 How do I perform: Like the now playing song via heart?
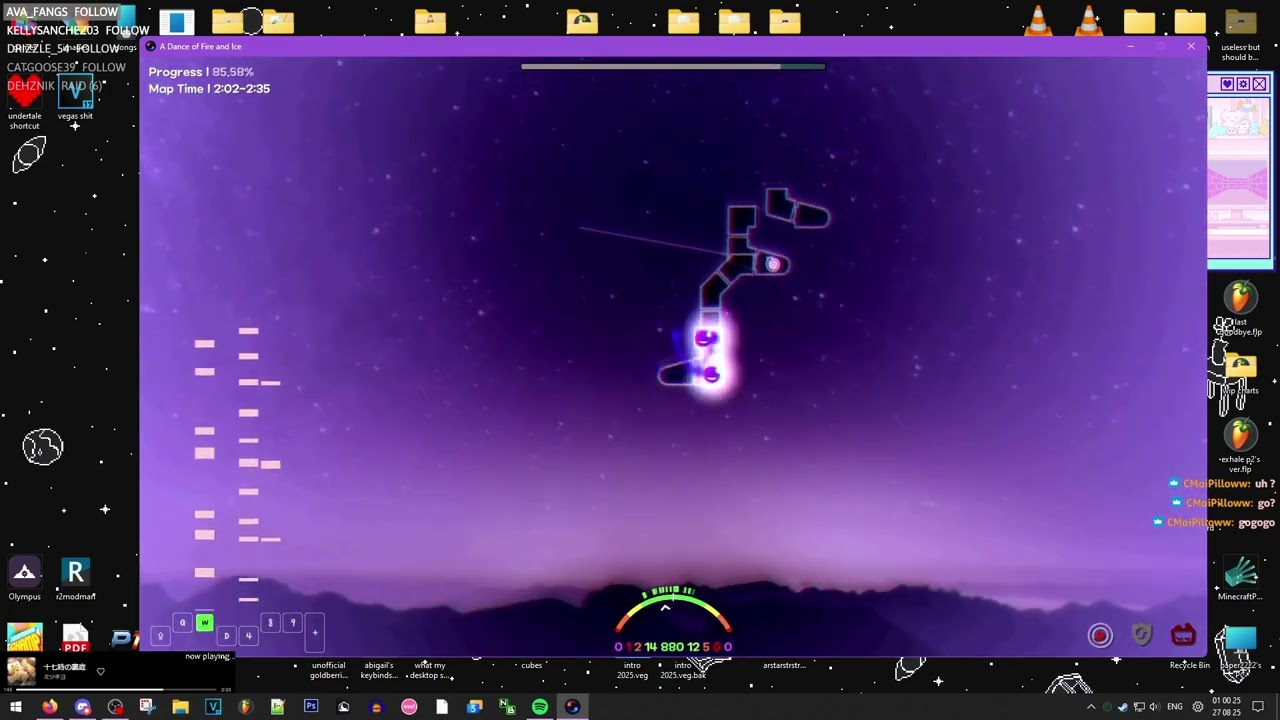pos(100,671)
